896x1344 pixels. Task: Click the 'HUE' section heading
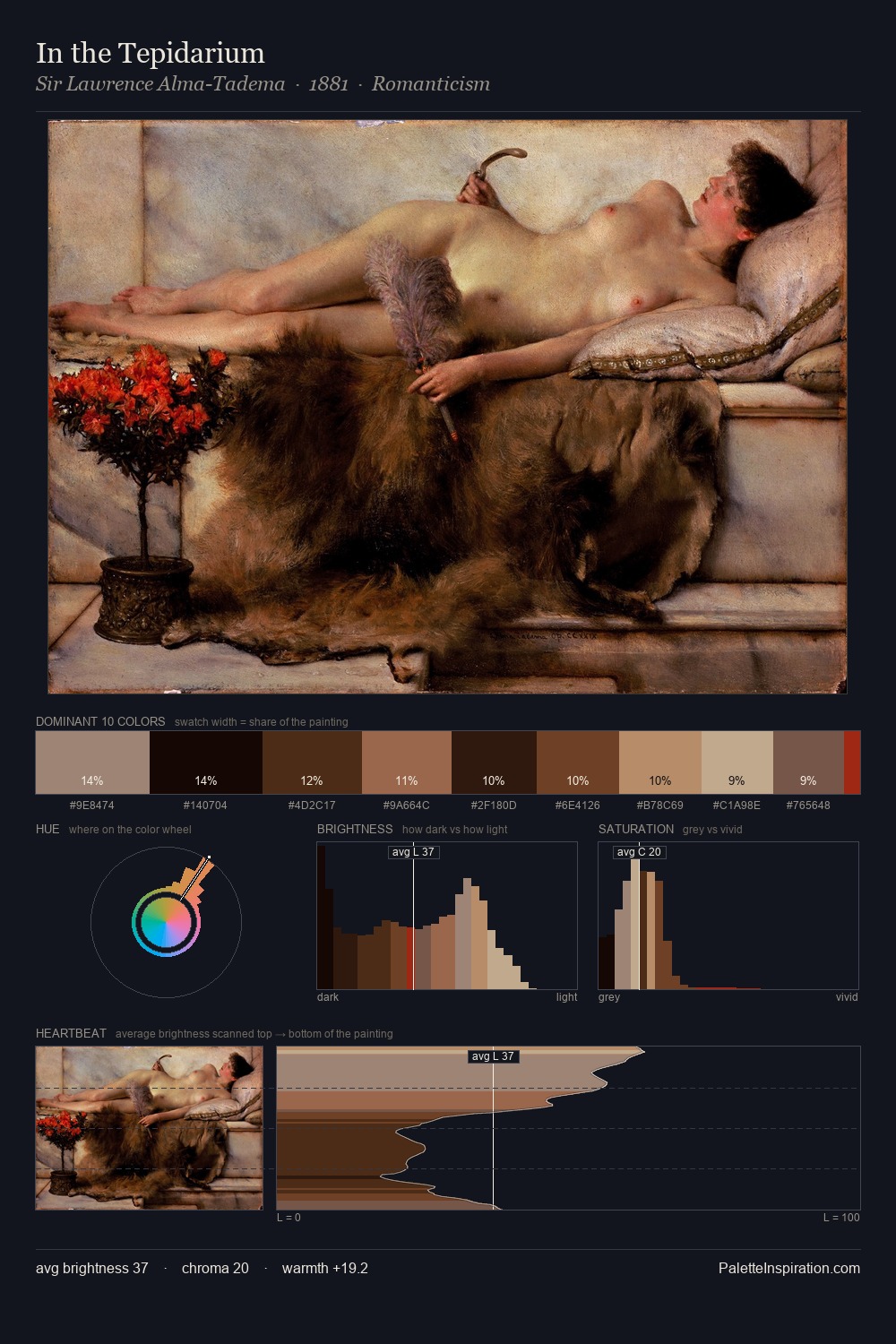(x=47, y=829)
